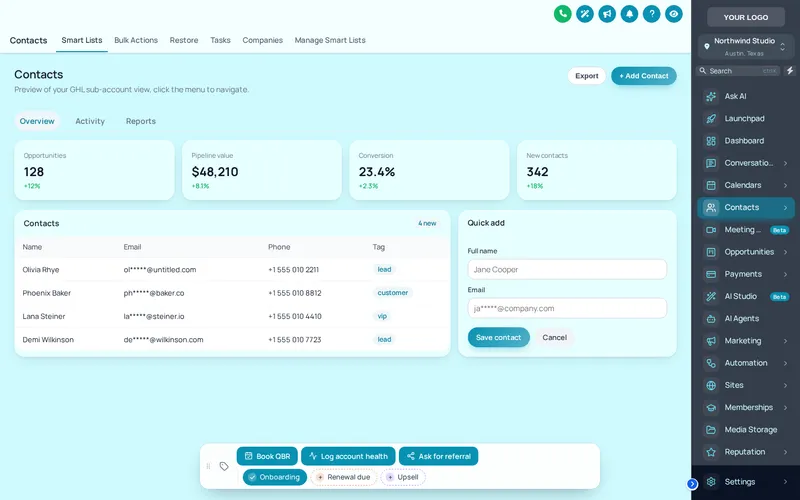
Task: Expand the Settings sidebar chevron
Action: [785, 482]
